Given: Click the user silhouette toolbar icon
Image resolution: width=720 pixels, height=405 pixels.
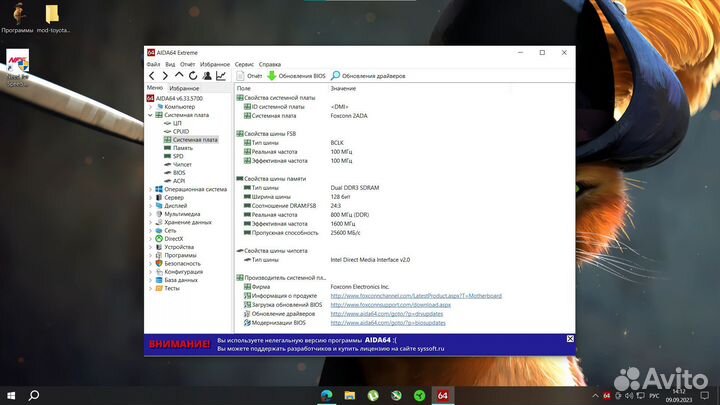Looking at the screenshot, I should point(207,76).
